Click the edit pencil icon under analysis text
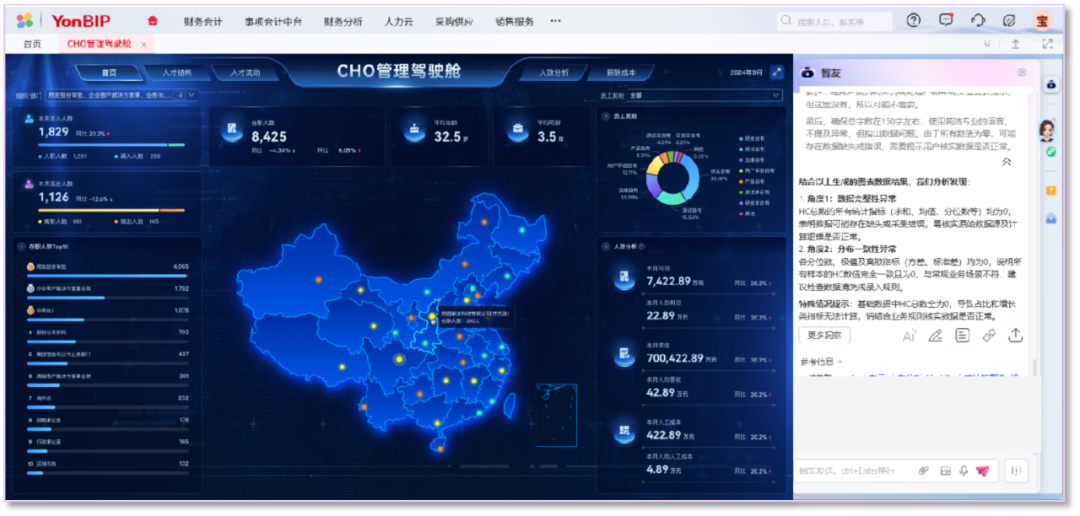Screen dimensions: 1080x516 click(x=935, y=335)
